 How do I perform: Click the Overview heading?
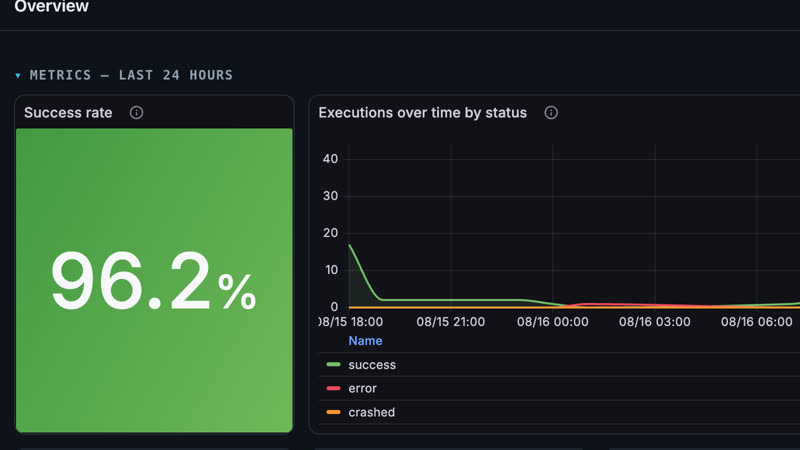coord(52,6)
